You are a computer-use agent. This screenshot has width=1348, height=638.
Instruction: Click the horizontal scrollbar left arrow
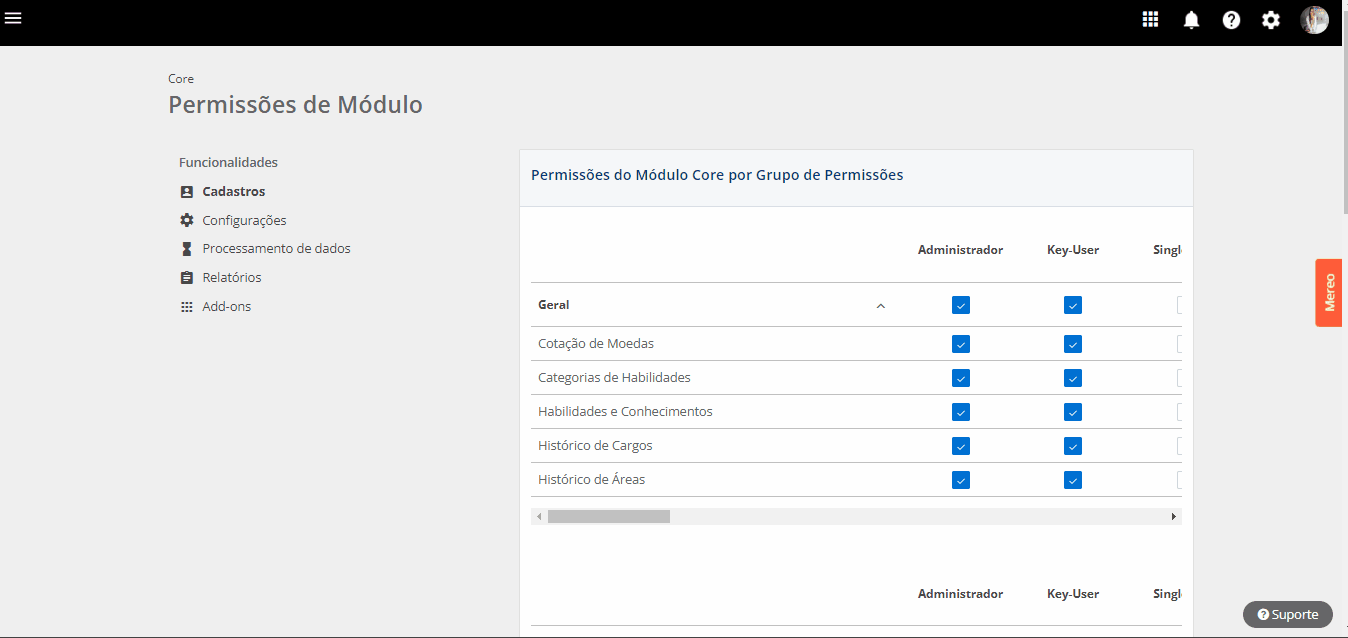point(539,517)
